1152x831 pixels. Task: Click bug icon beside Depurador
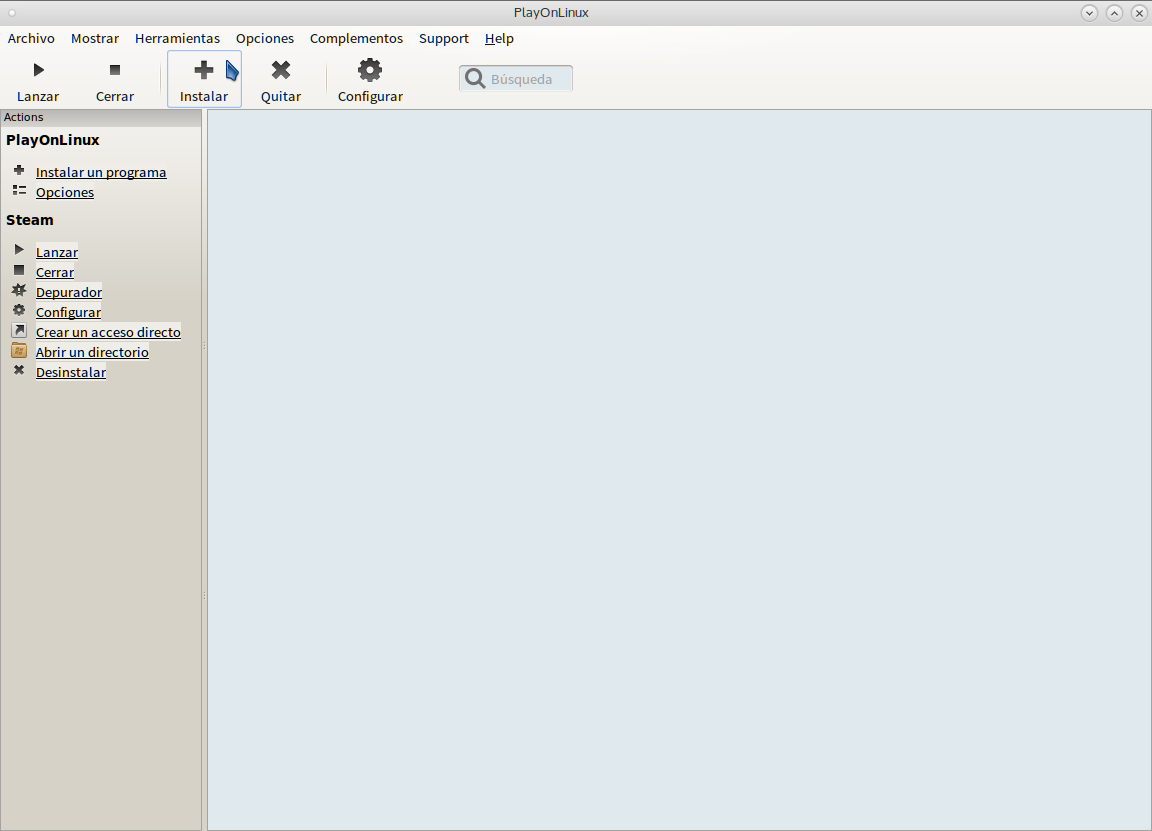point(19,290)
